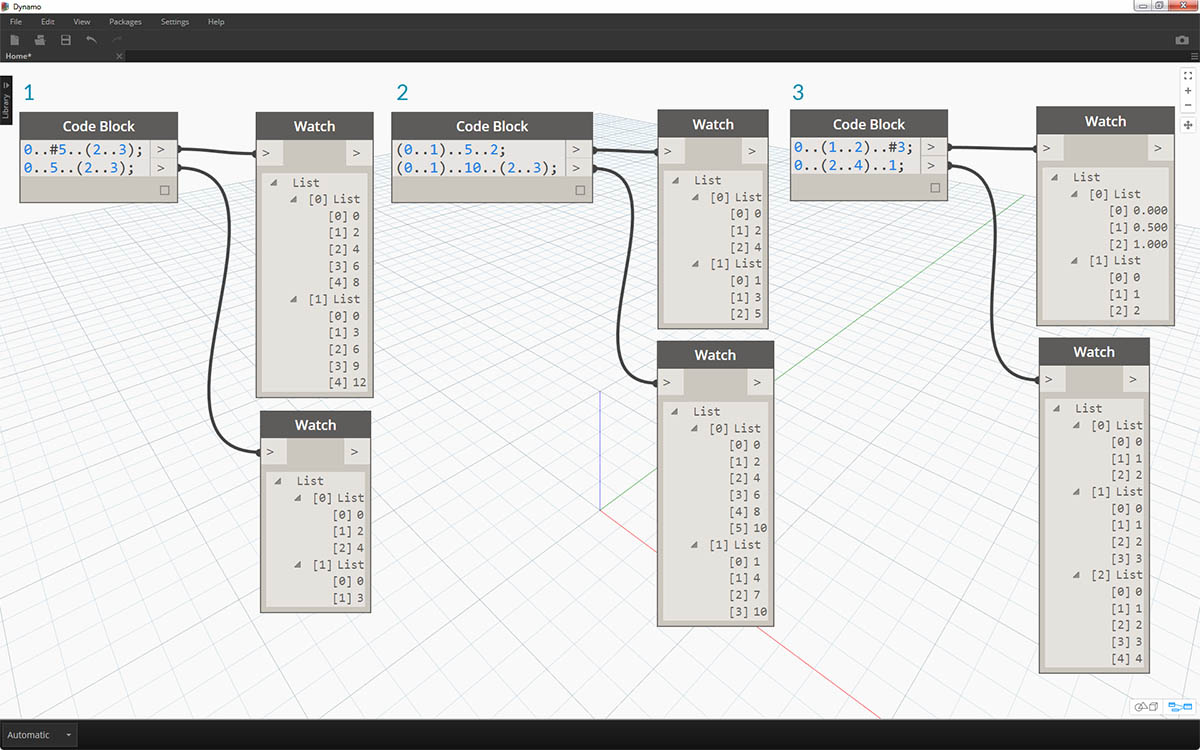Image resolution: width=1200 pixels, height=750 pixels.
Task: Click the camera export image icon
Action: (x=1182, y=40)
